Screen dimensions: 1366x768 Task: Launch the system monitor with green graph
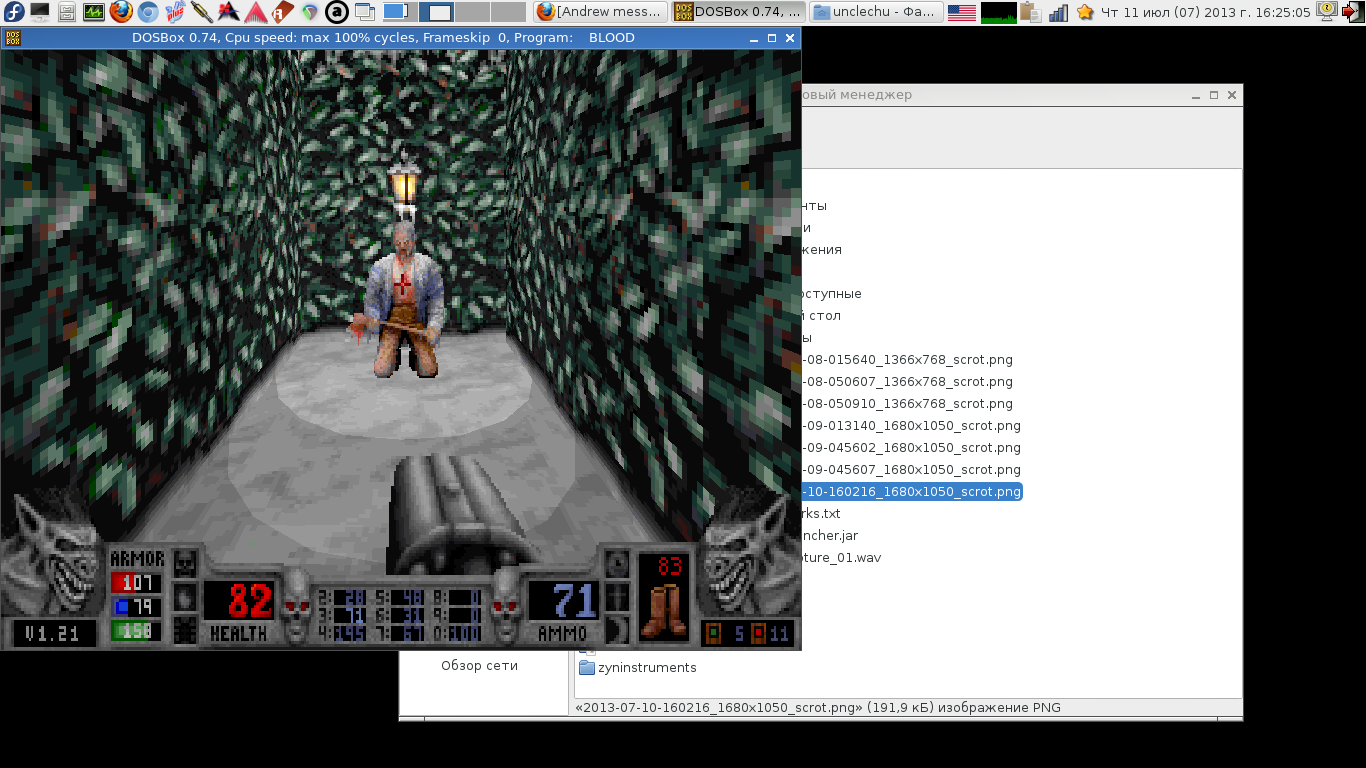point(94,12)
